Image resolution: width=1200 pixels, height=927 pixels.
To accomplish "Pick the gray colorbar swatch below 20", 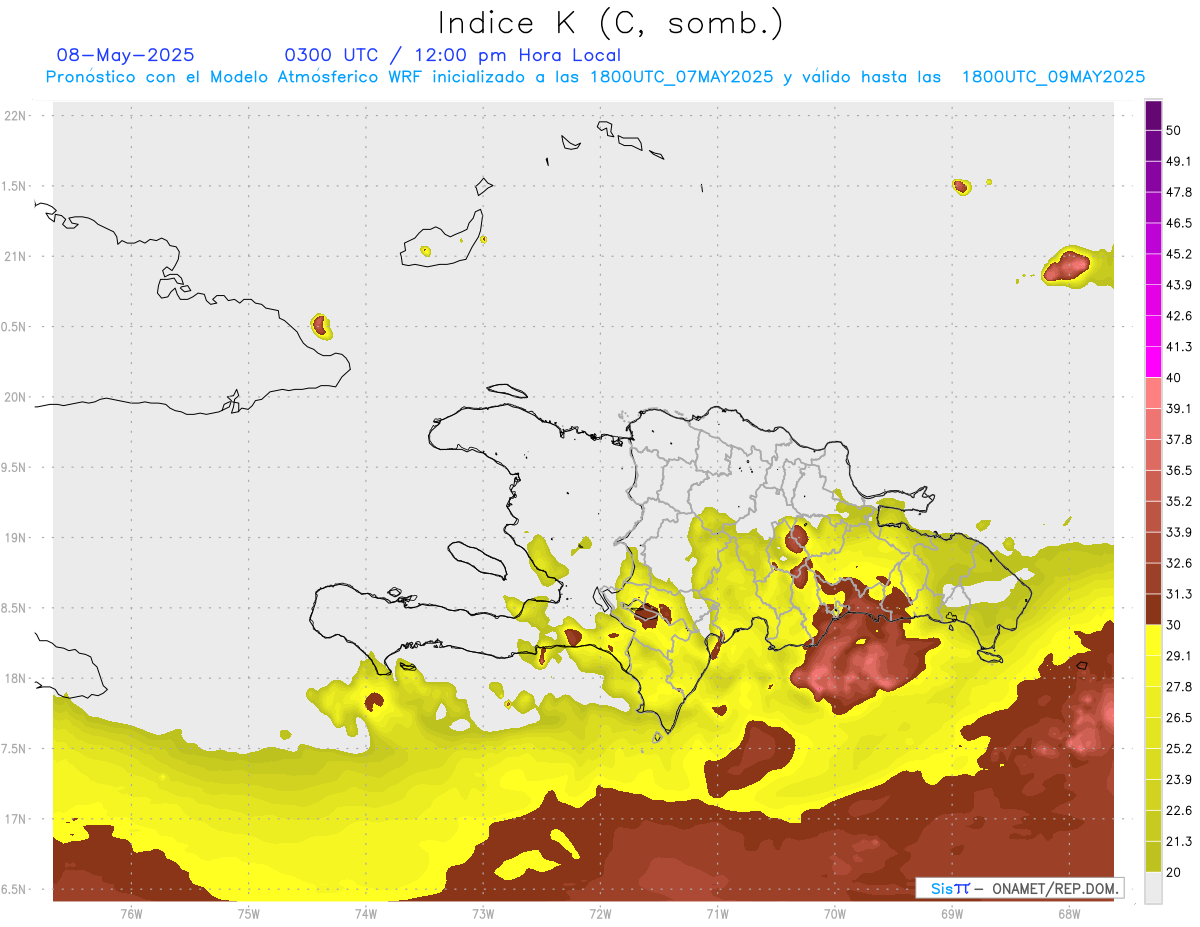I will [1153, 888].
